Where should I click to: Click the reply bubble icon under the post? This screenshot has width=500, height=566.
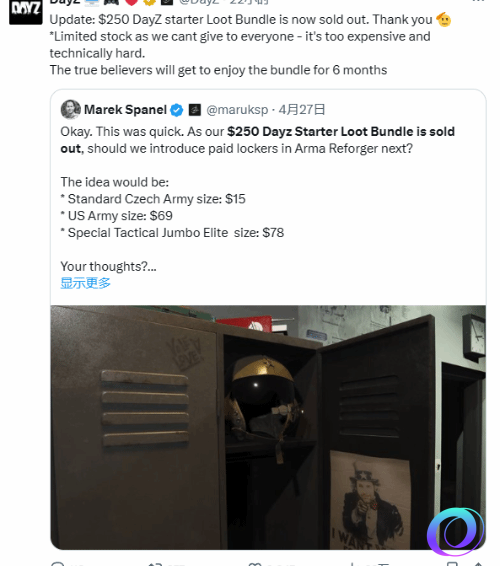(58, 564)
